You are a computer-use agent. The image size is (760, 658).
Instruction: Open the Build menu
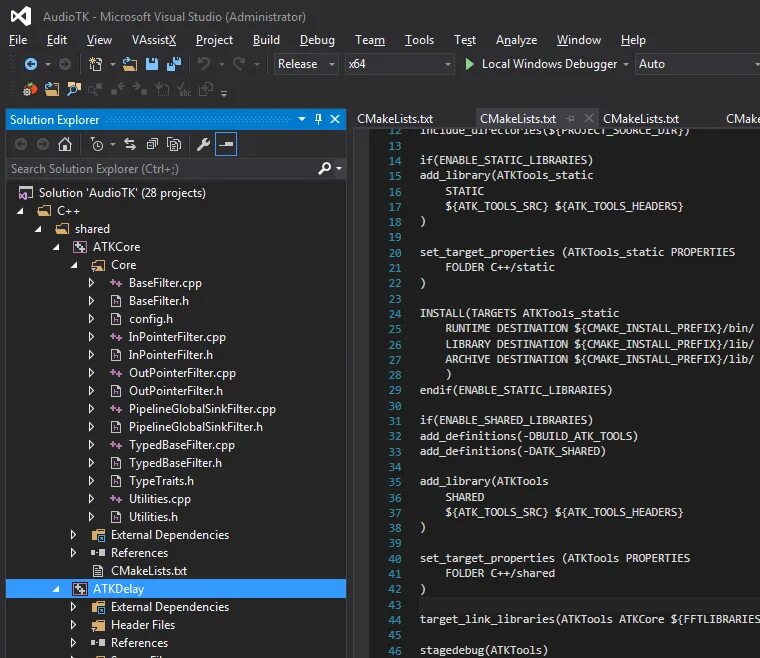266,40
